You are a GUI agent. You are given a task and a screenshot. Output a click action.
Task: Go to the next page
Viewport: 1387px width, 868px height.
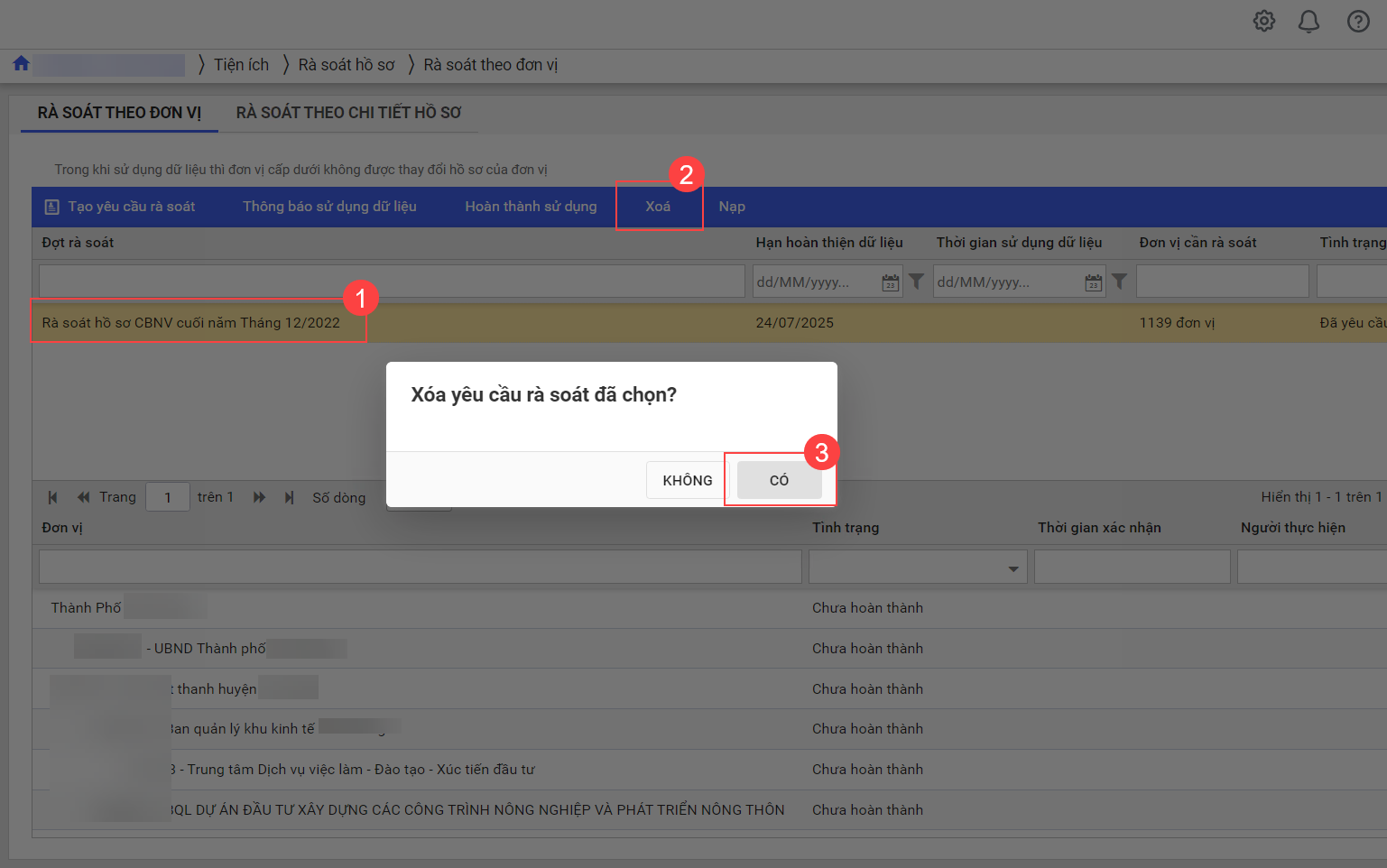tap(260, 497)
